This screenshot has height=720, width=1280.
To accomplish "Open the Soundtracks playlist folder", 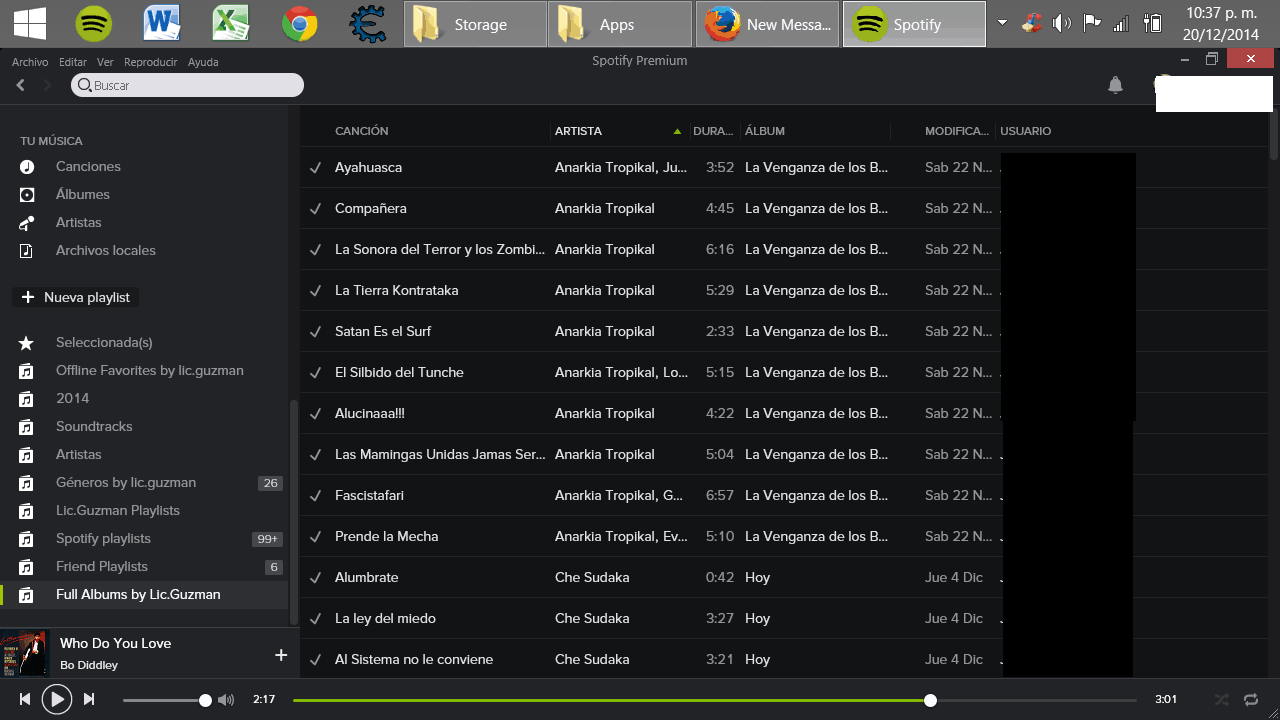I will coord(94,427).
